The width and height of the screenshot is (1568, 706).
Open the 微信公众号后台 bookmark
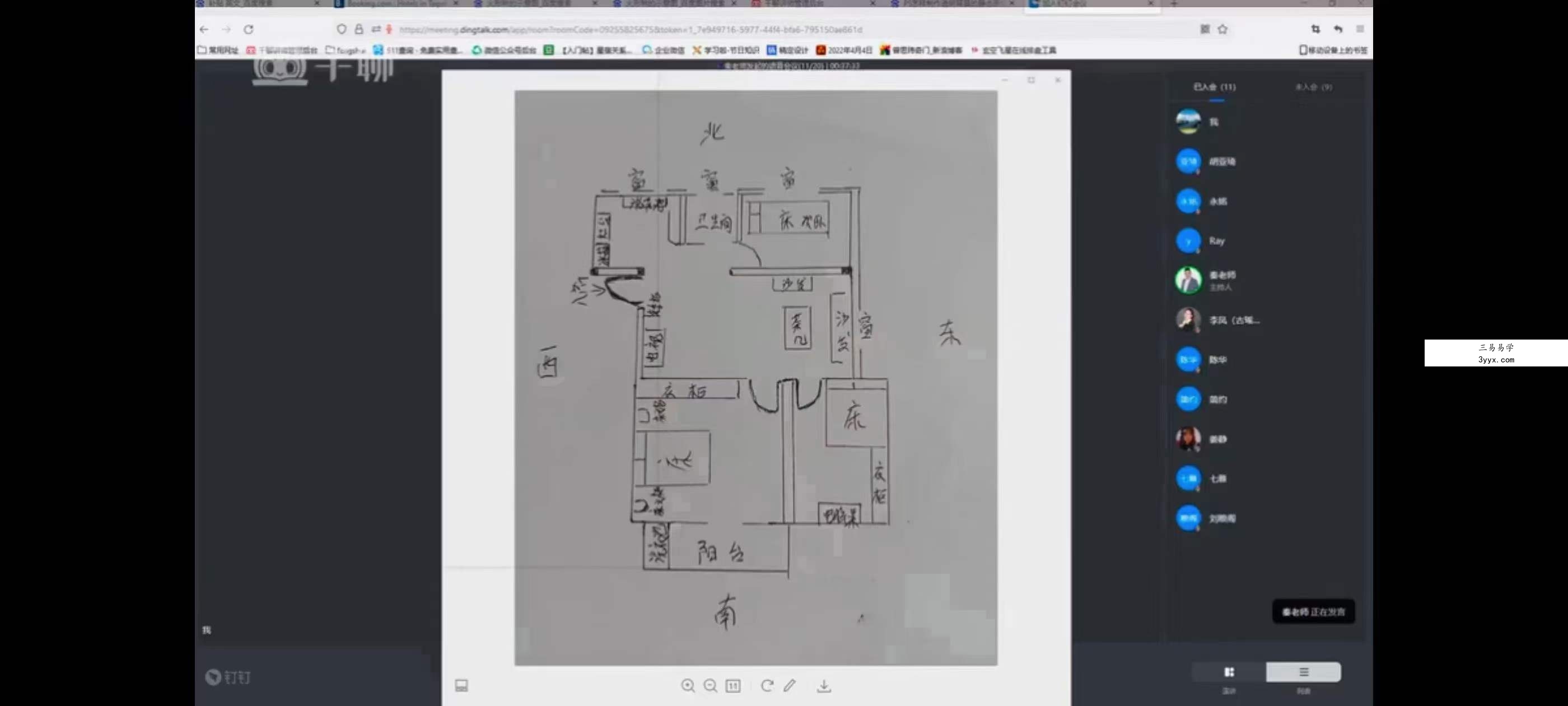click(x=504, y=50)
